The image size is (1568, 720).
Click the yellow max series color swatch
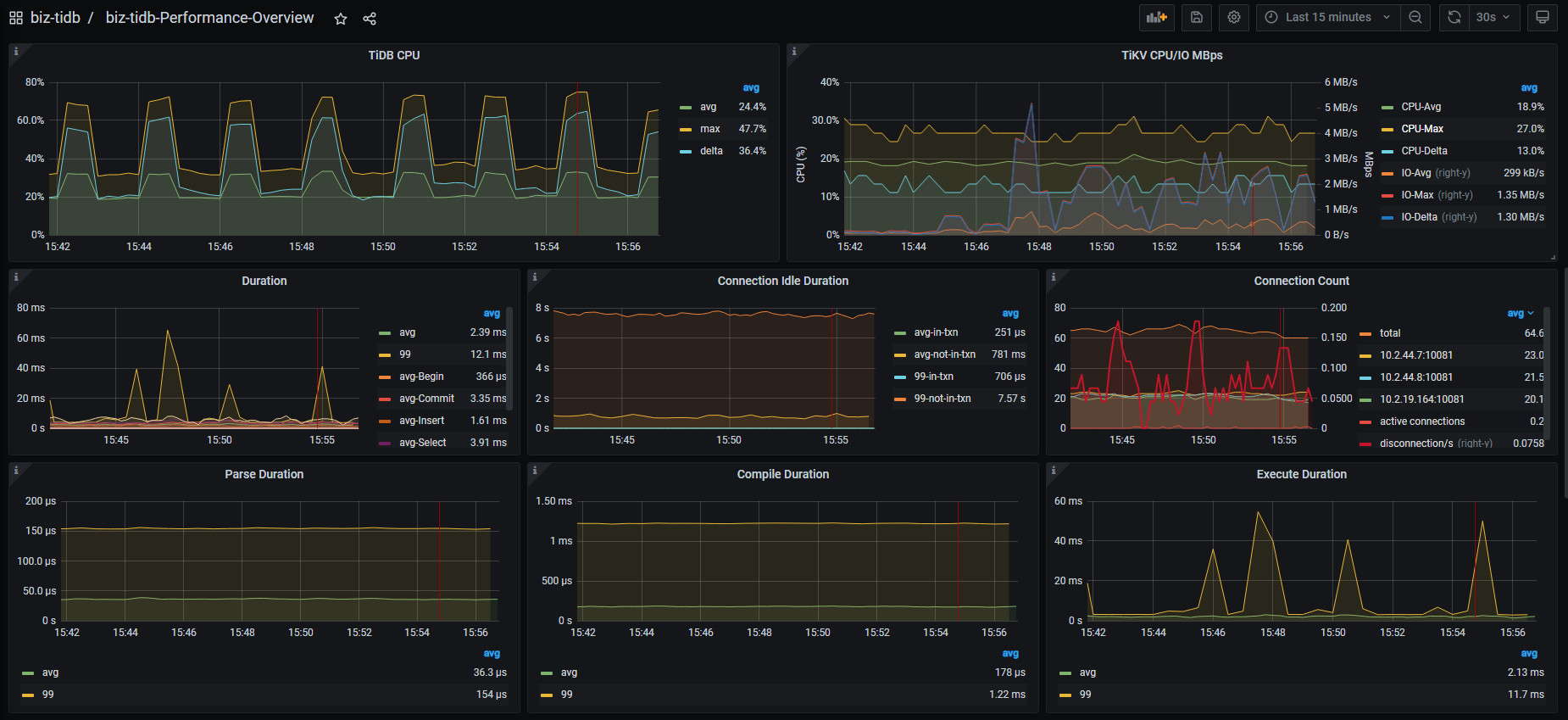tap(686, 130)
